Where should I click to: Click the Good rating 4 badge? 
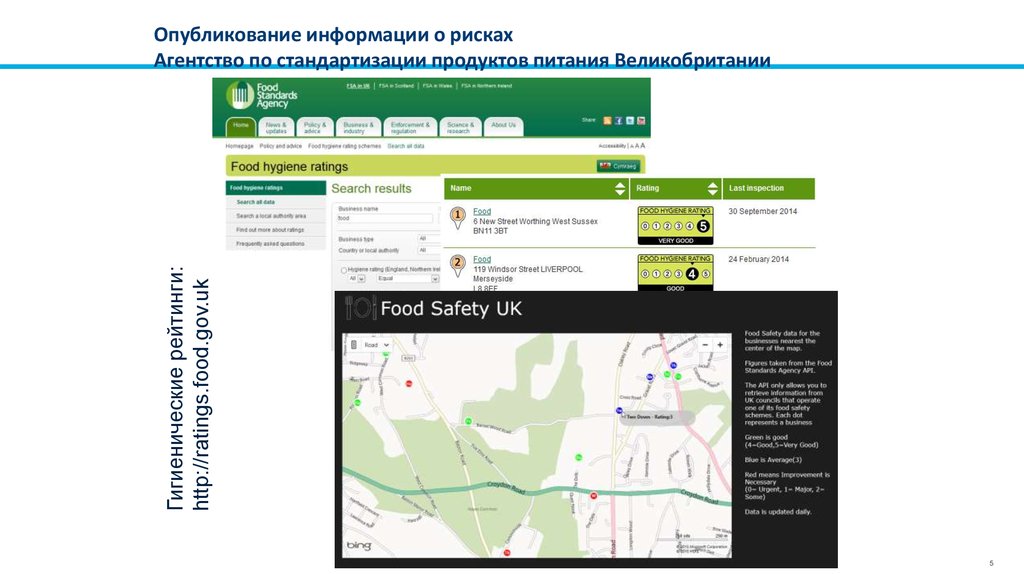[x=675, y=273]
